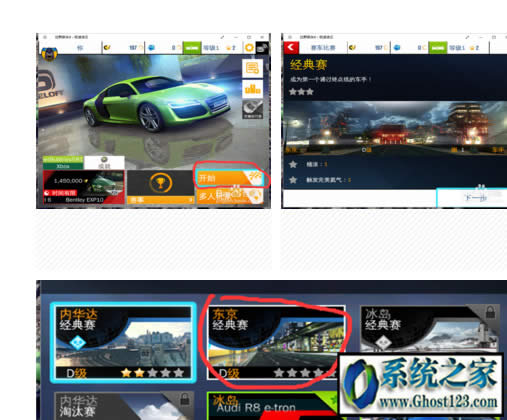
Task: Click the 内华达 经典赛 race card
Action: (123, 342)
